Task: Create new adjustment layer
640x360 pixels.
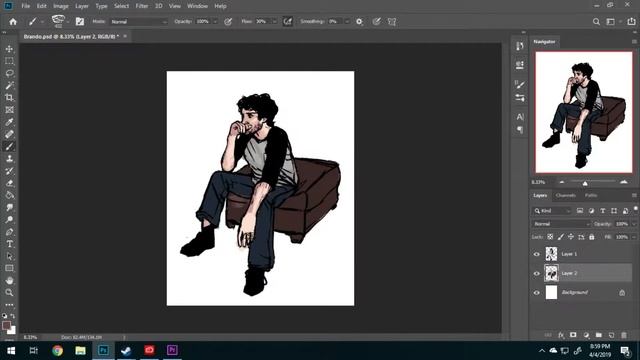Action: [x=586, y=335]
